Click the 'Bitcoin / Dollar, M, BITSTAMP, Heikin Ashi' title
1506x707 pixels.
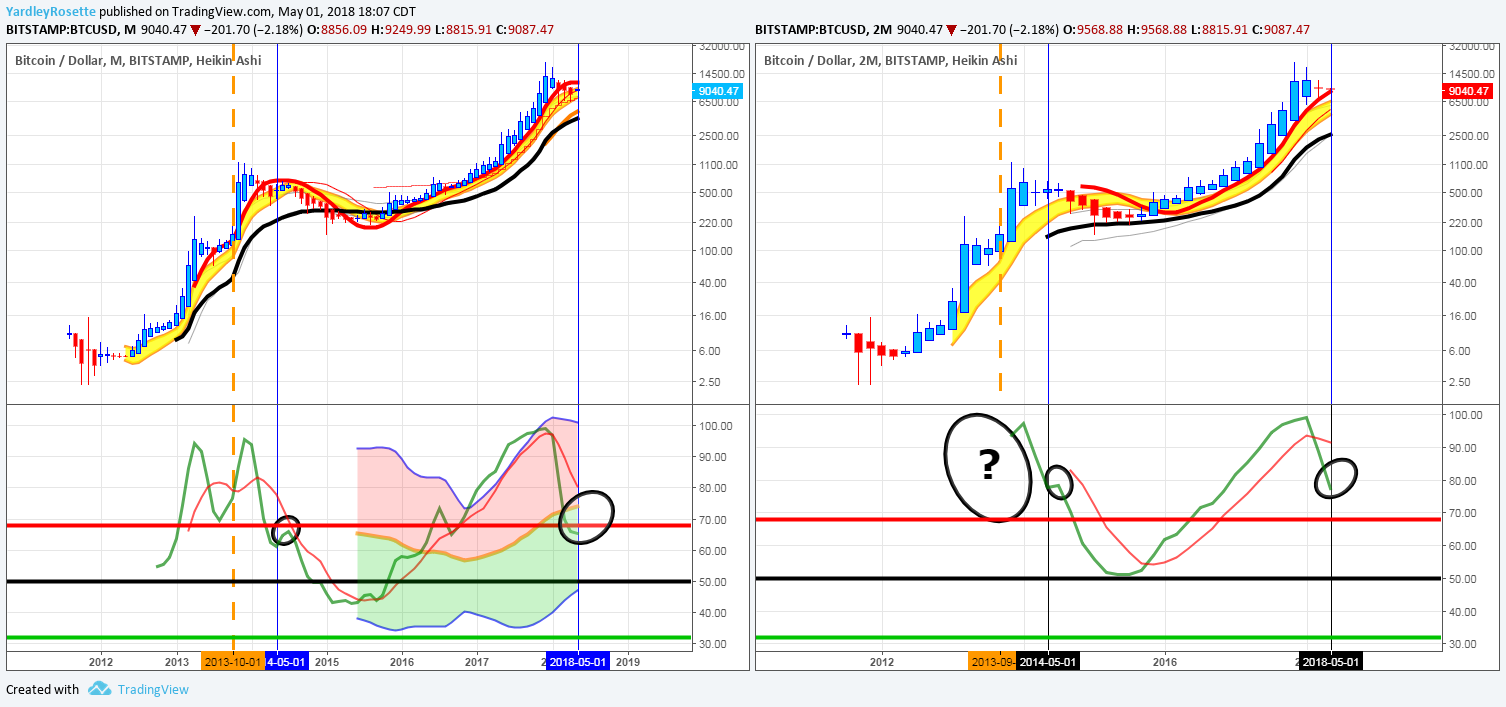click(138, 61)
